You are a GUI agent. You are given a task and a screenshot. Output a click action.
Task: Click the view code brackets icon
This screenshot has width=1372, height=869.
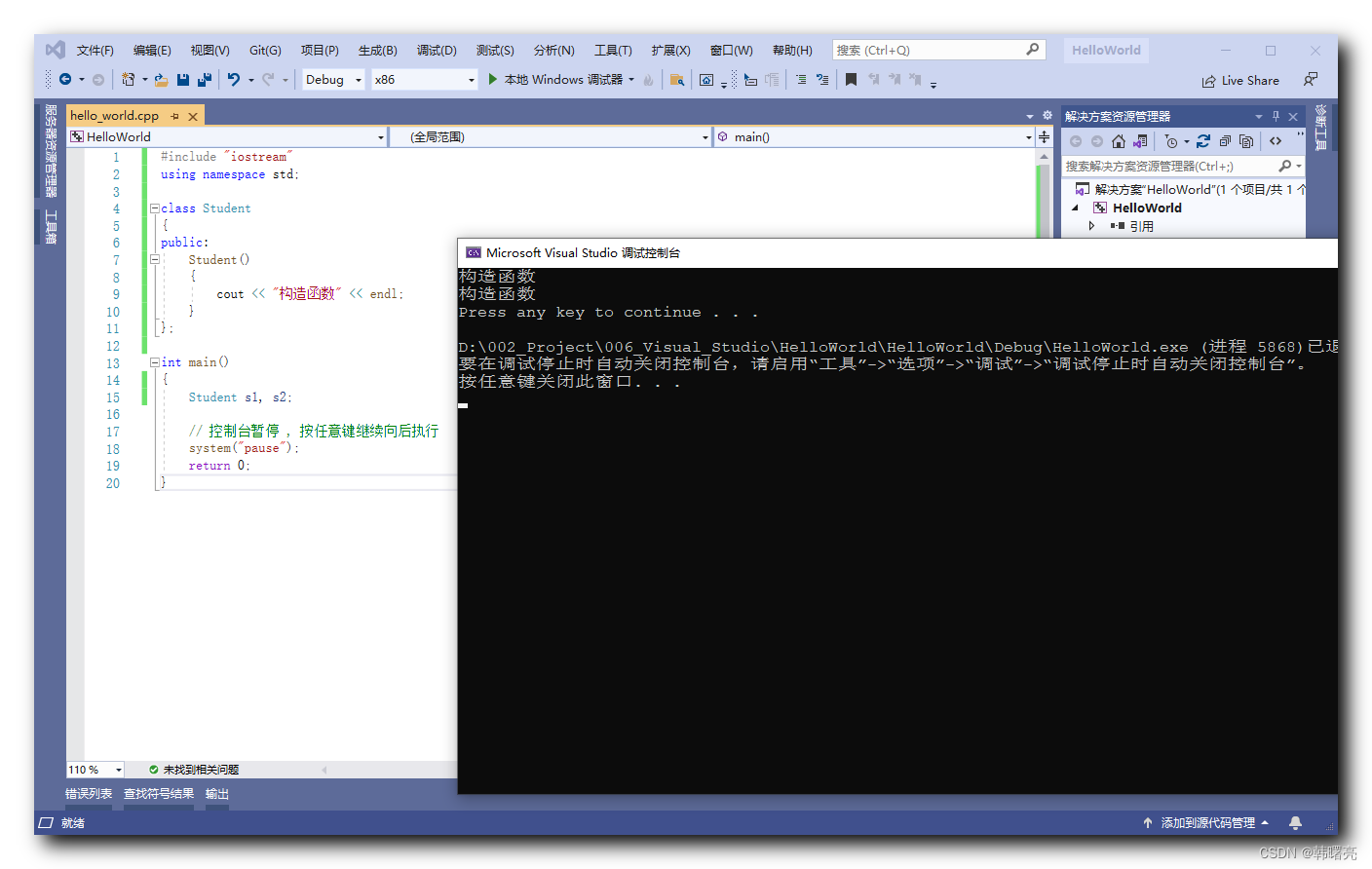(x=1276, y=141)
